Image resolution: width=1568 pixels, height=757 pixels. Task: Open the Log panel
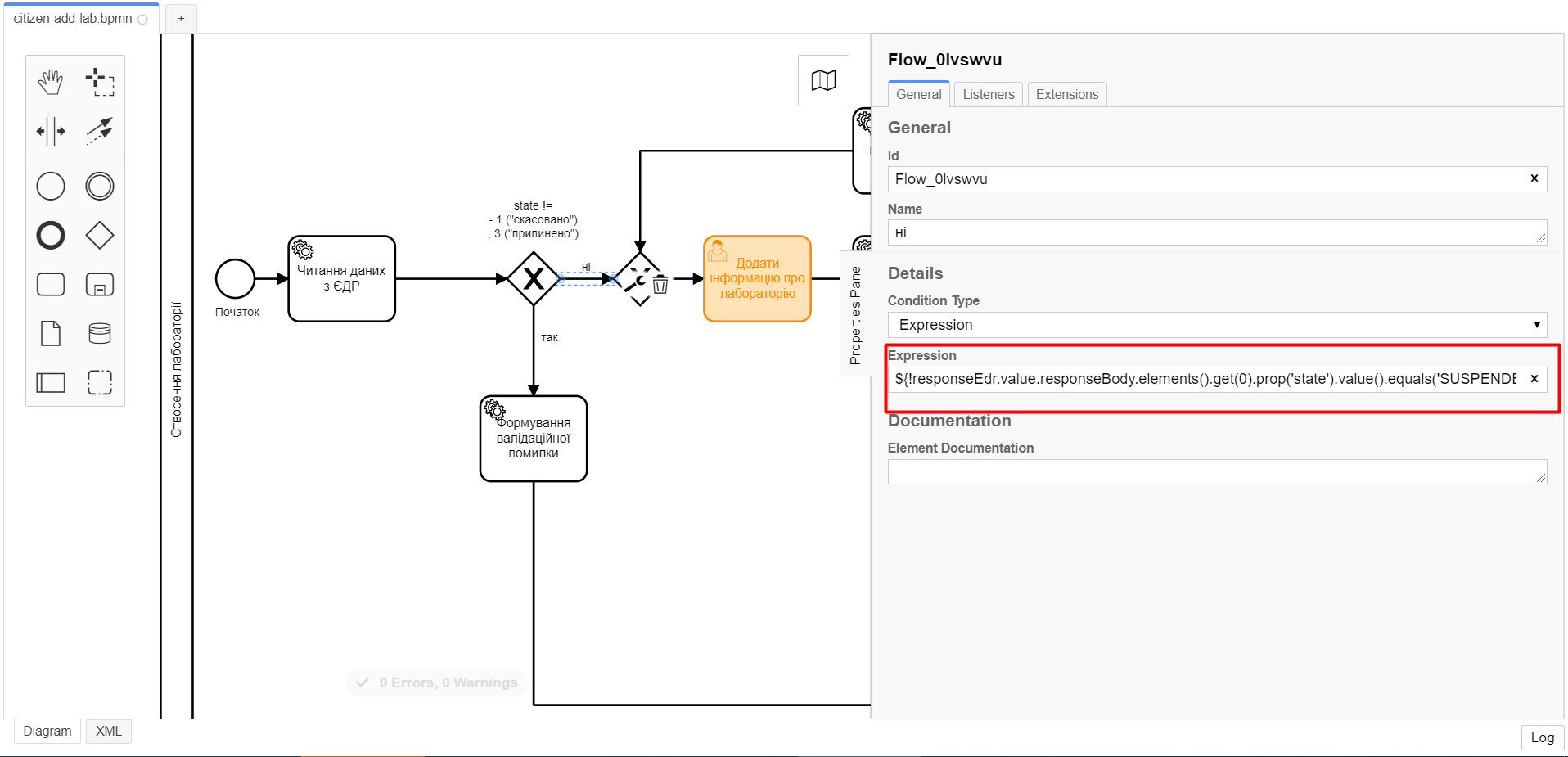[1542, 737]
